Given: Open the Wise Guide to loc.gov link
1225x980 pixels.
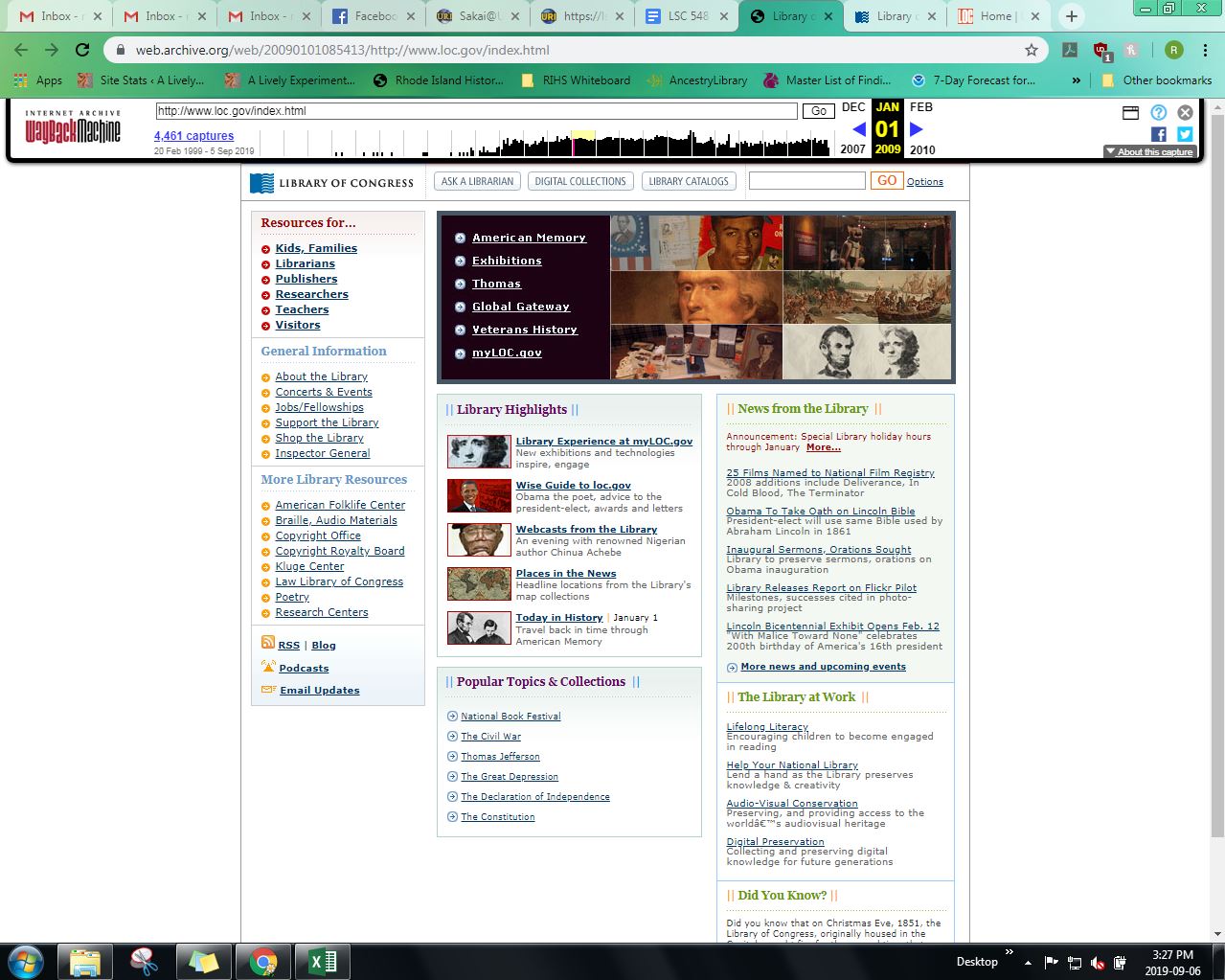Looking at the screenshot, I should (x=574, y=485).
